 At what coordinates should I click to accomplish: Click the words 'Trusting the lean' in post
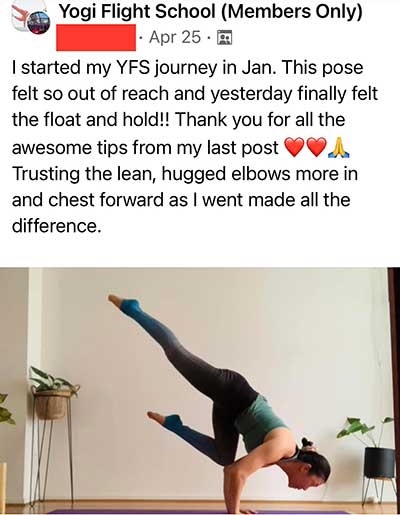tap(83, 174)
